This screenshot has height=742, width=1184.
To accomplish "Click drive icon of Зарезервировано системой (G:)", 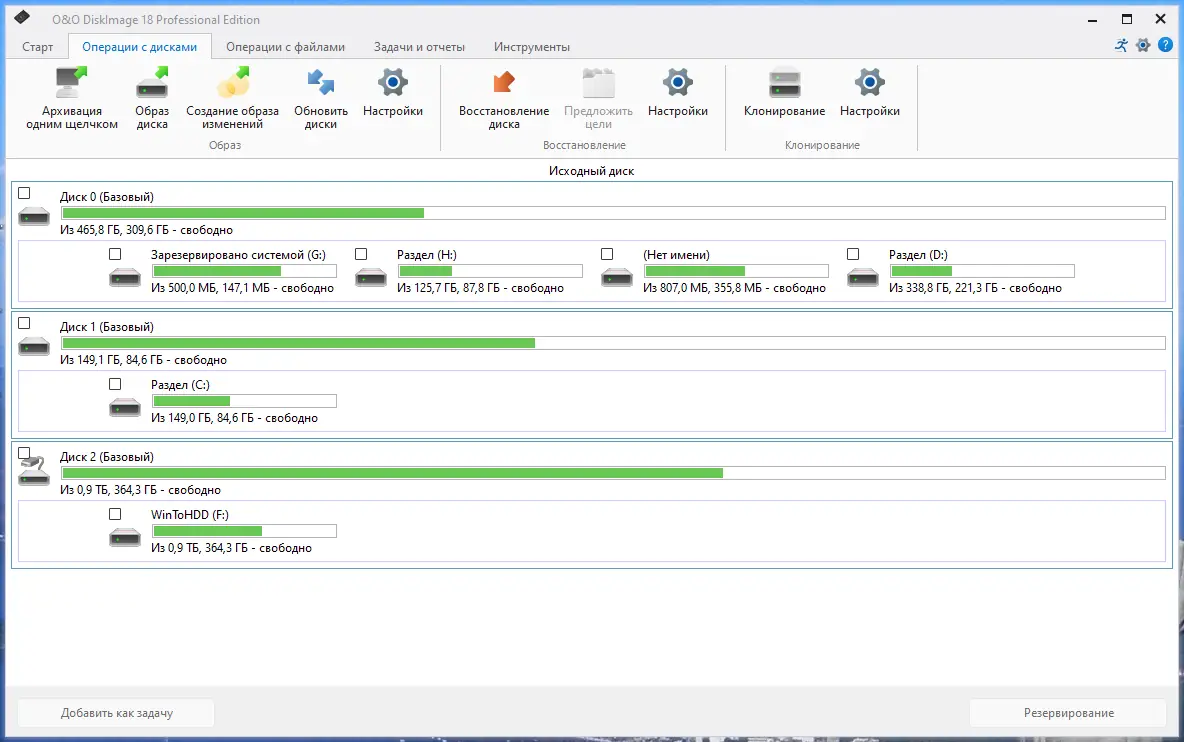I will pos(125,277).
